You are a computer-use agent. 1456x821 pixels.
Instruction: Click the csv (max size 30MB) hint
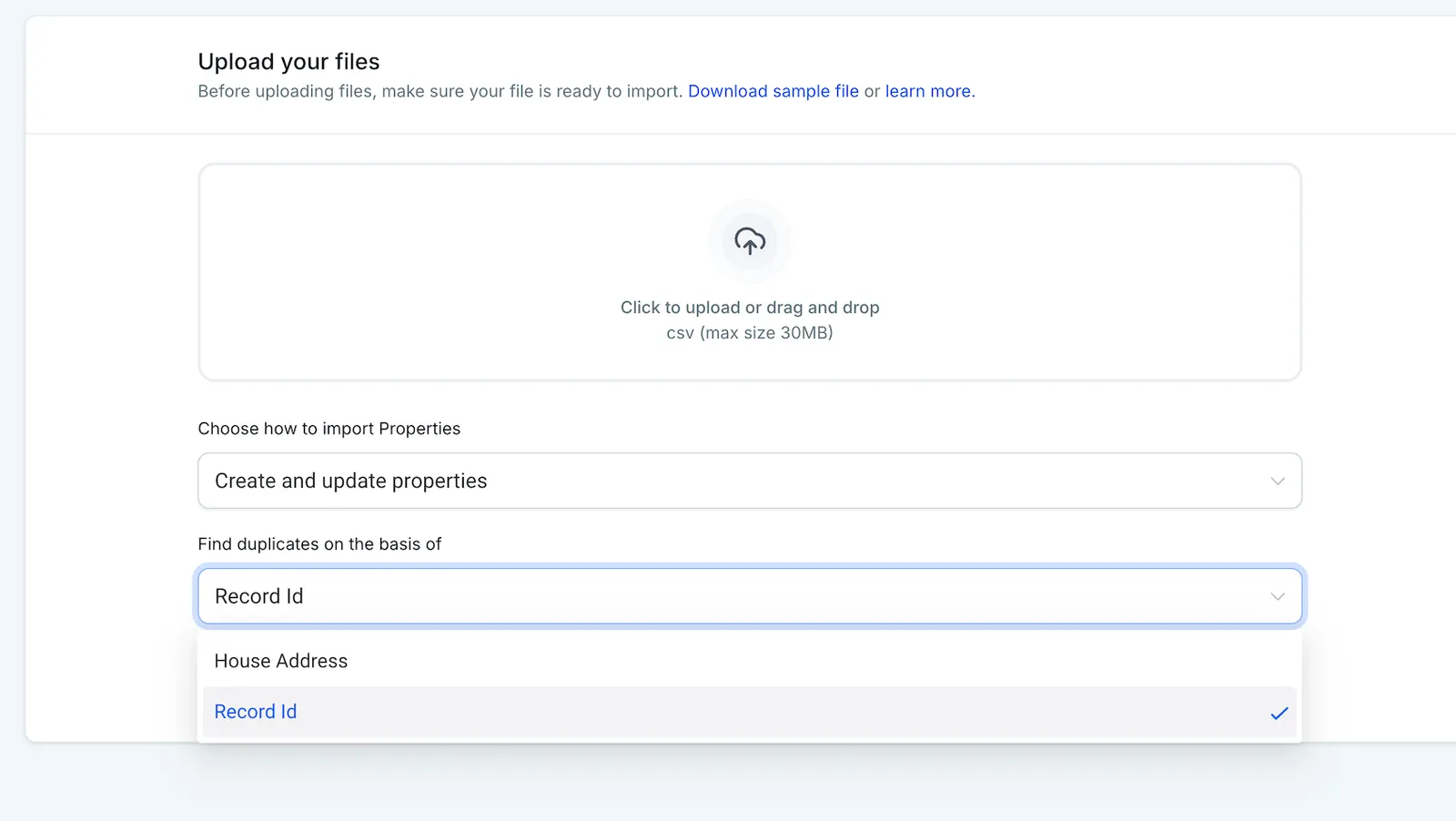point(750,333)
